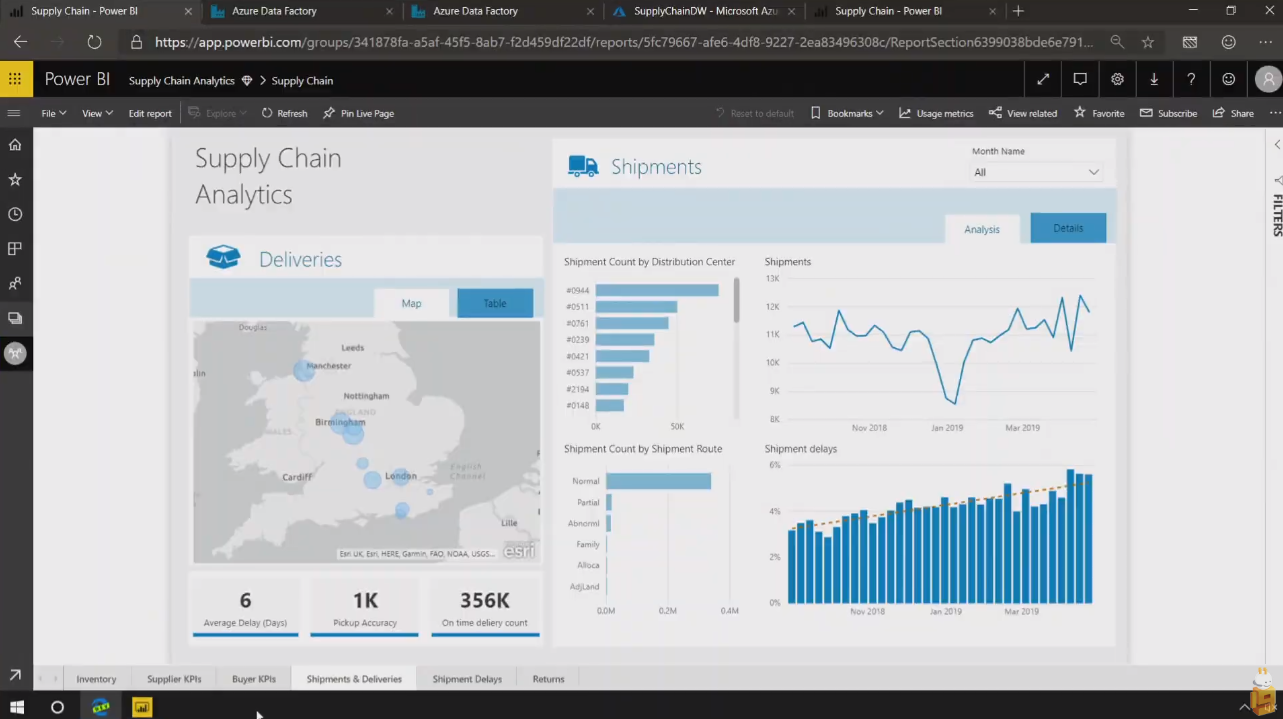The width and height of the screenshot is (1283, 719).
Task: Select the Shipments Analysis view
Action: click(x=982, y=229)
